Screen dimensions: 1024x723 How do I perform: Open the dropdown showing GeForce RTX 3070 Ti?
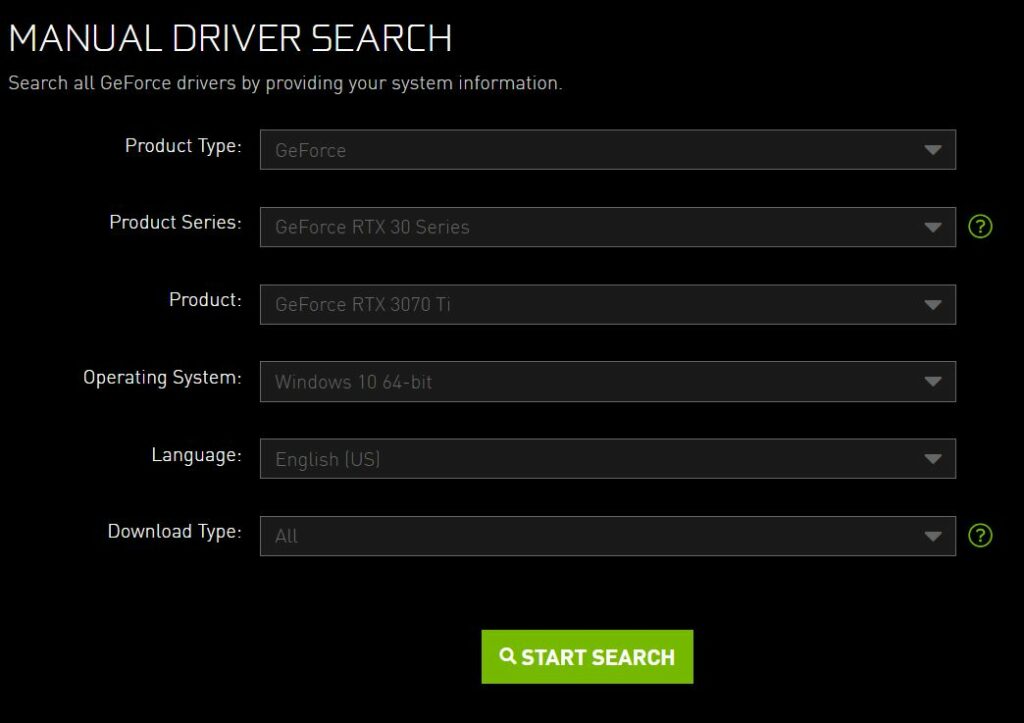[590, 304]
